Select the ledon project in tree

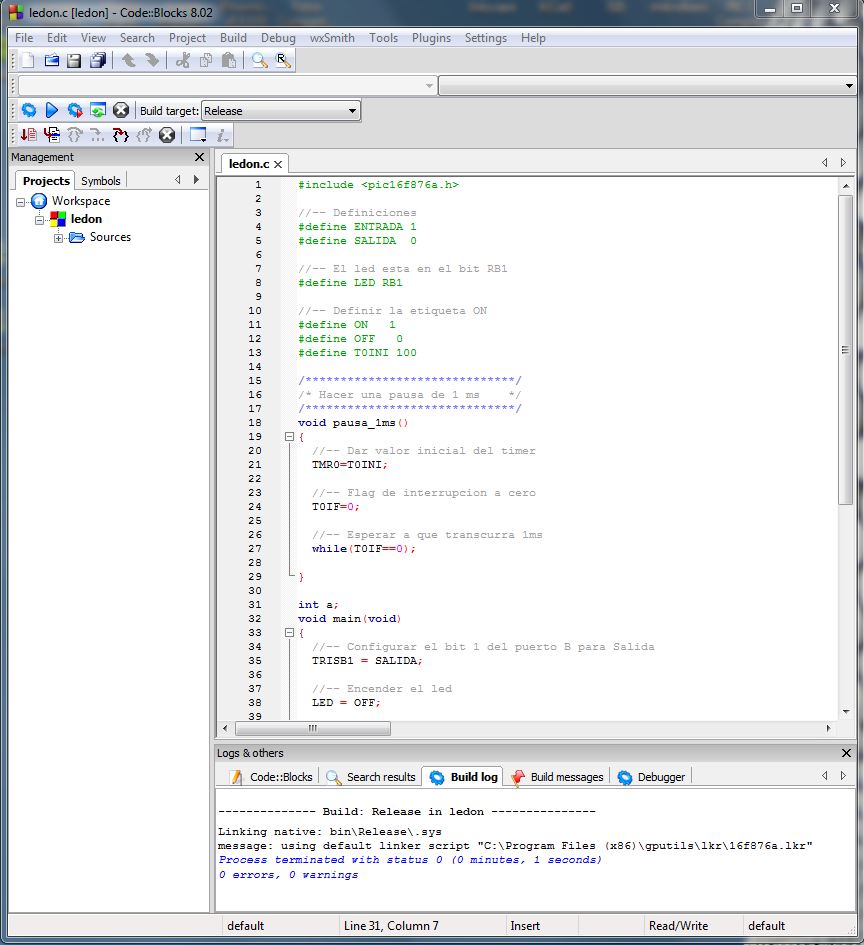tap(86, 219)
